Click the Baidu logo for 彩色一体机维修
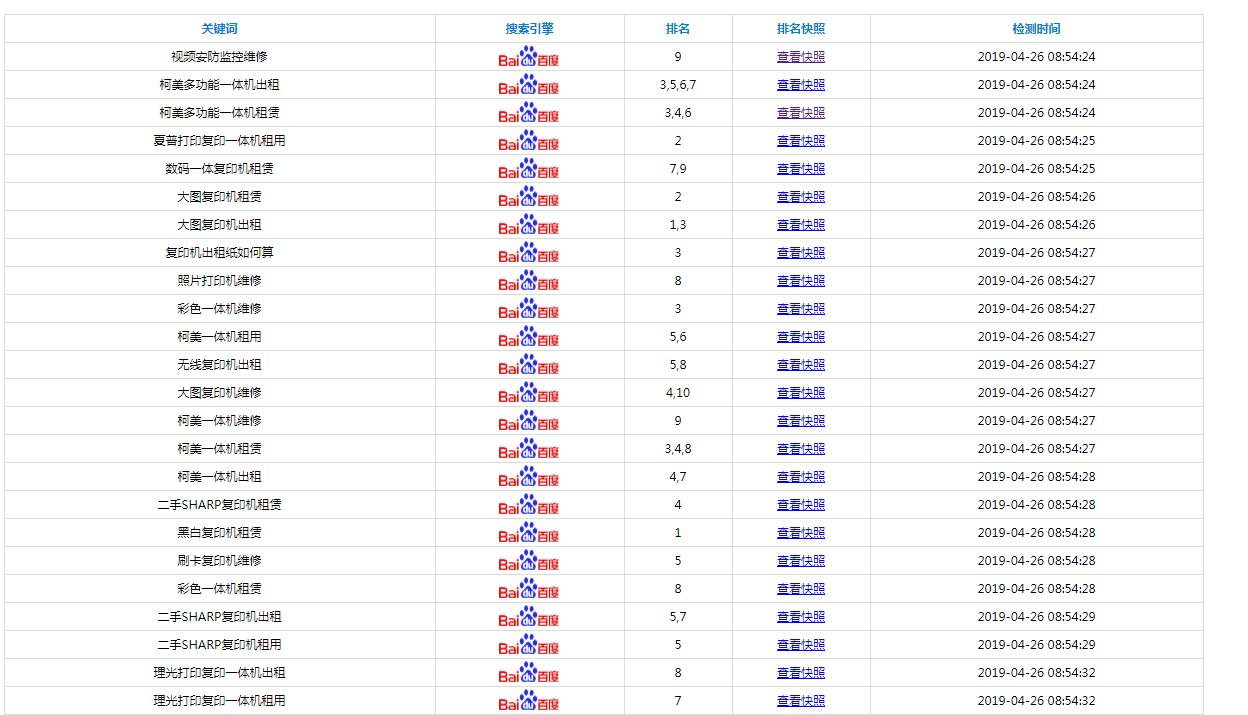This screenshot has height=715, width=1248. coord(529,310)
